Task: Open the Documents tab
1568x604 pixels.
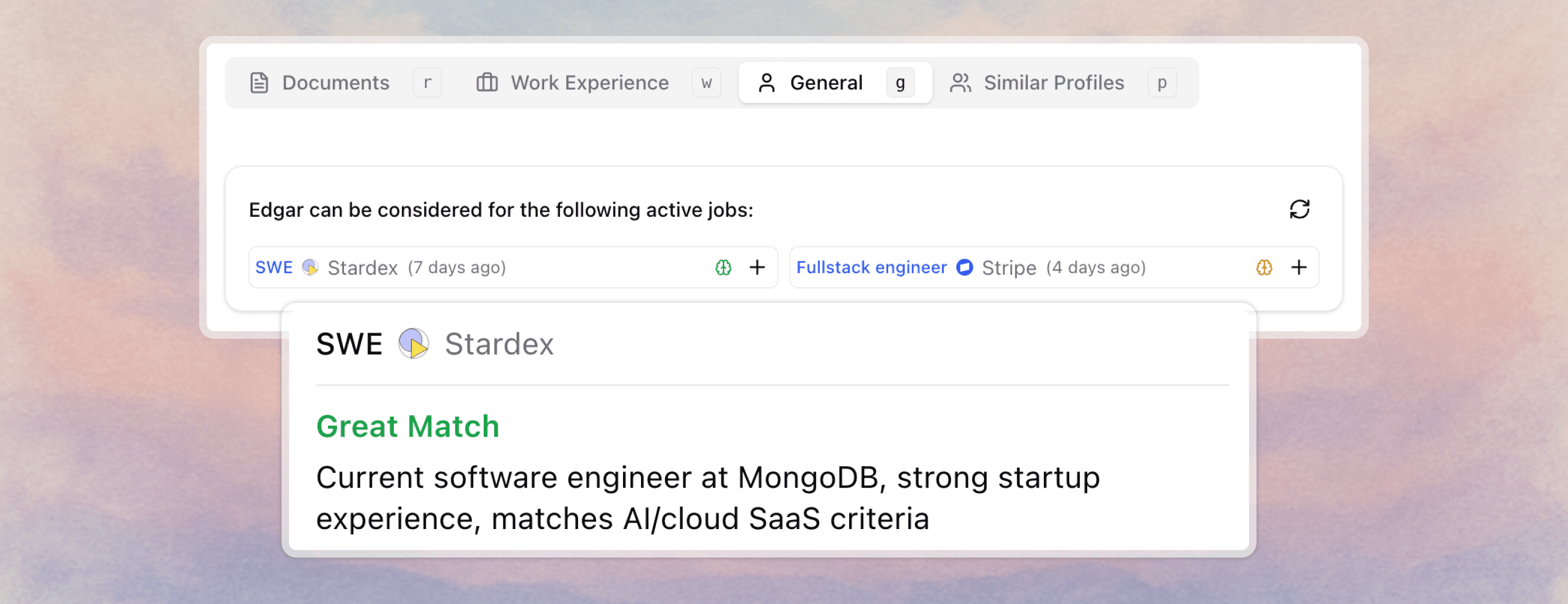Action: click(x=335, y=82)
